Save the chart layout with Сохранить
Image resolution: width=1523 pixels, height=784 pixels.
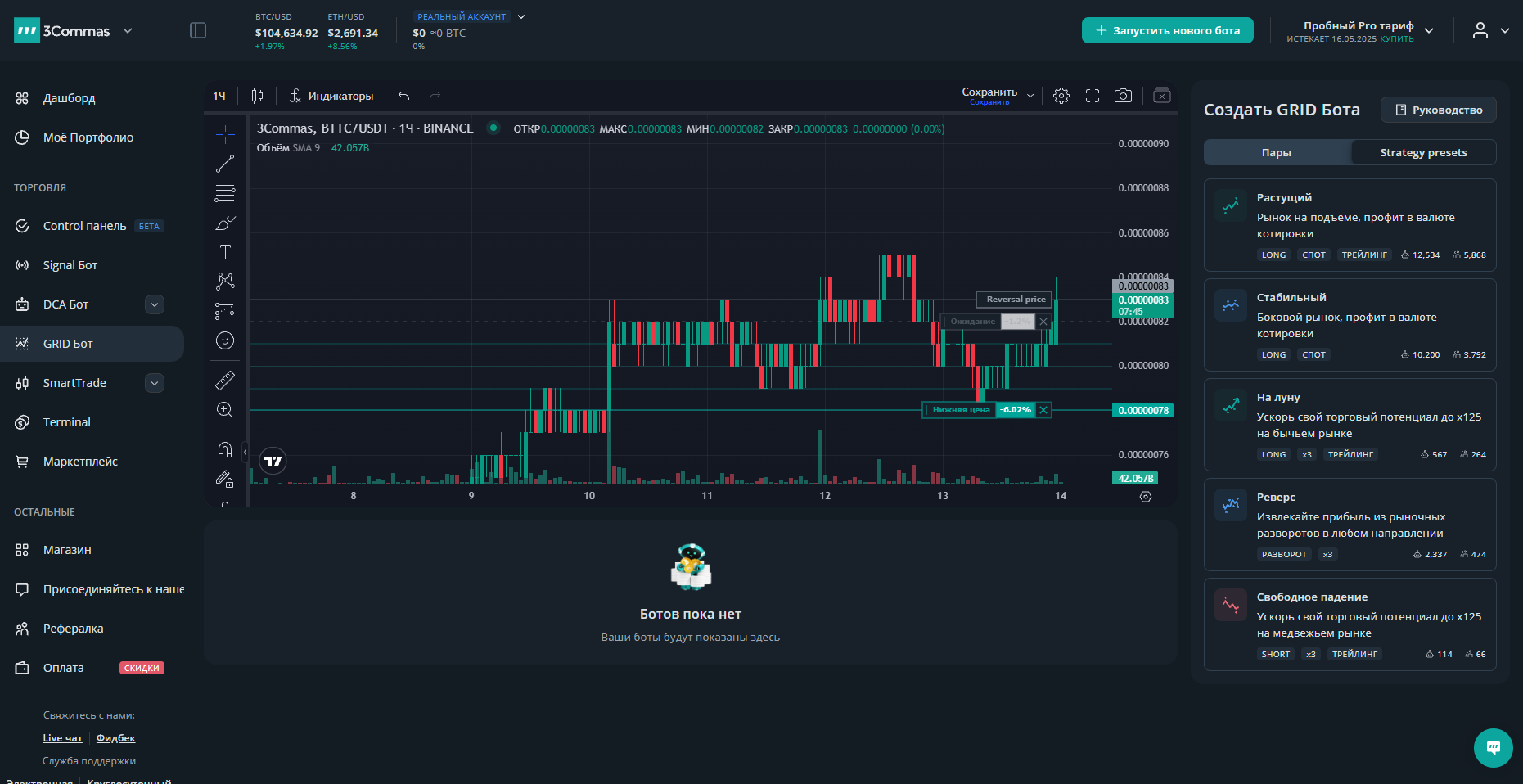click(x=989, y=96)
